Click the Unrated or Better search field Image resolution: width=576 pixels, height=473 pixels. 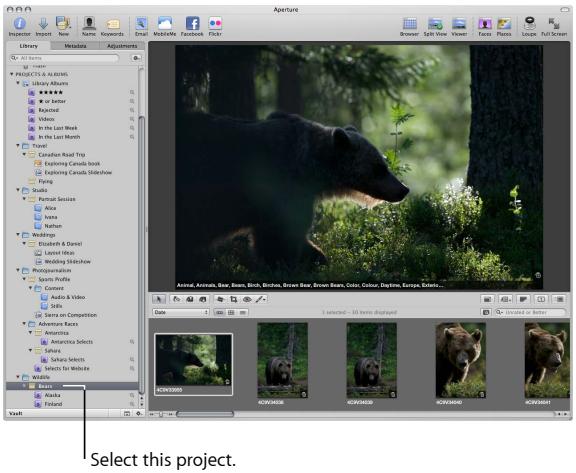point(530,312)
